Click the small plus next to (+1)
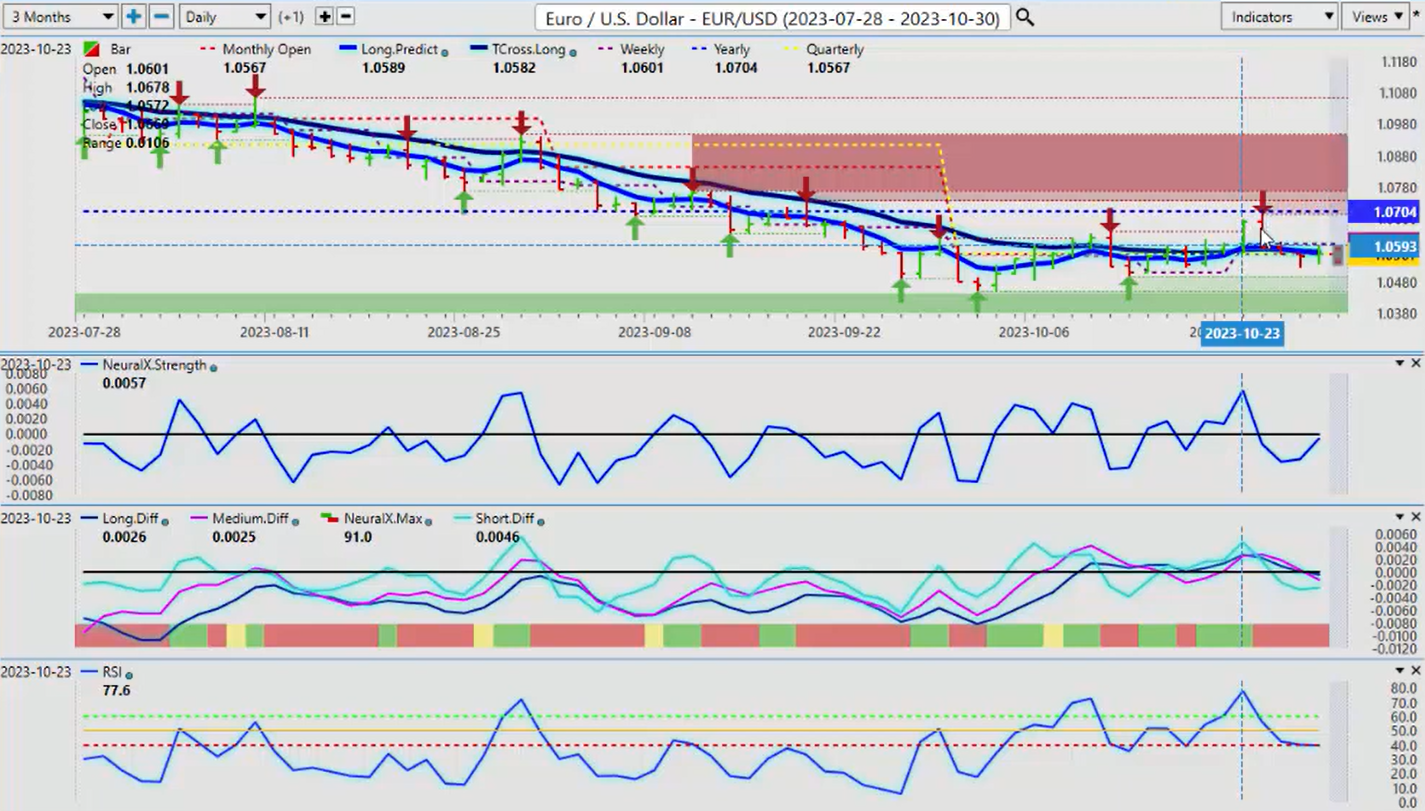 tap(324, 17)
